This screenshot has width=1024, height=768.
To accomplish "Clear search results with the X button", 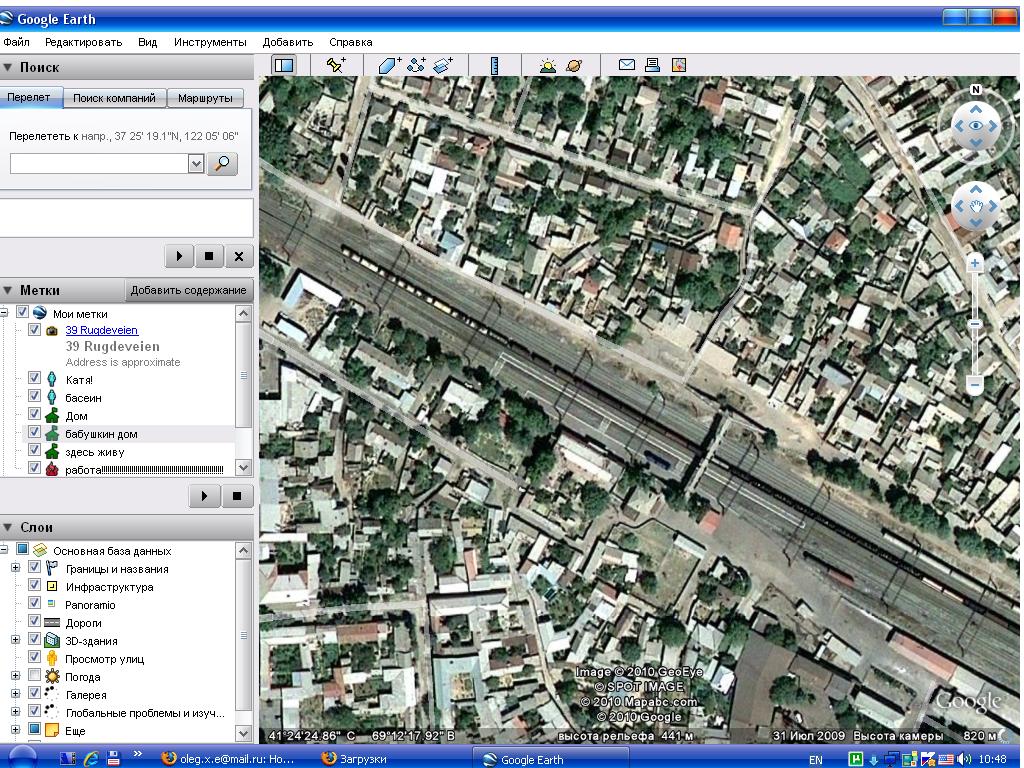I will coord(239,256).
